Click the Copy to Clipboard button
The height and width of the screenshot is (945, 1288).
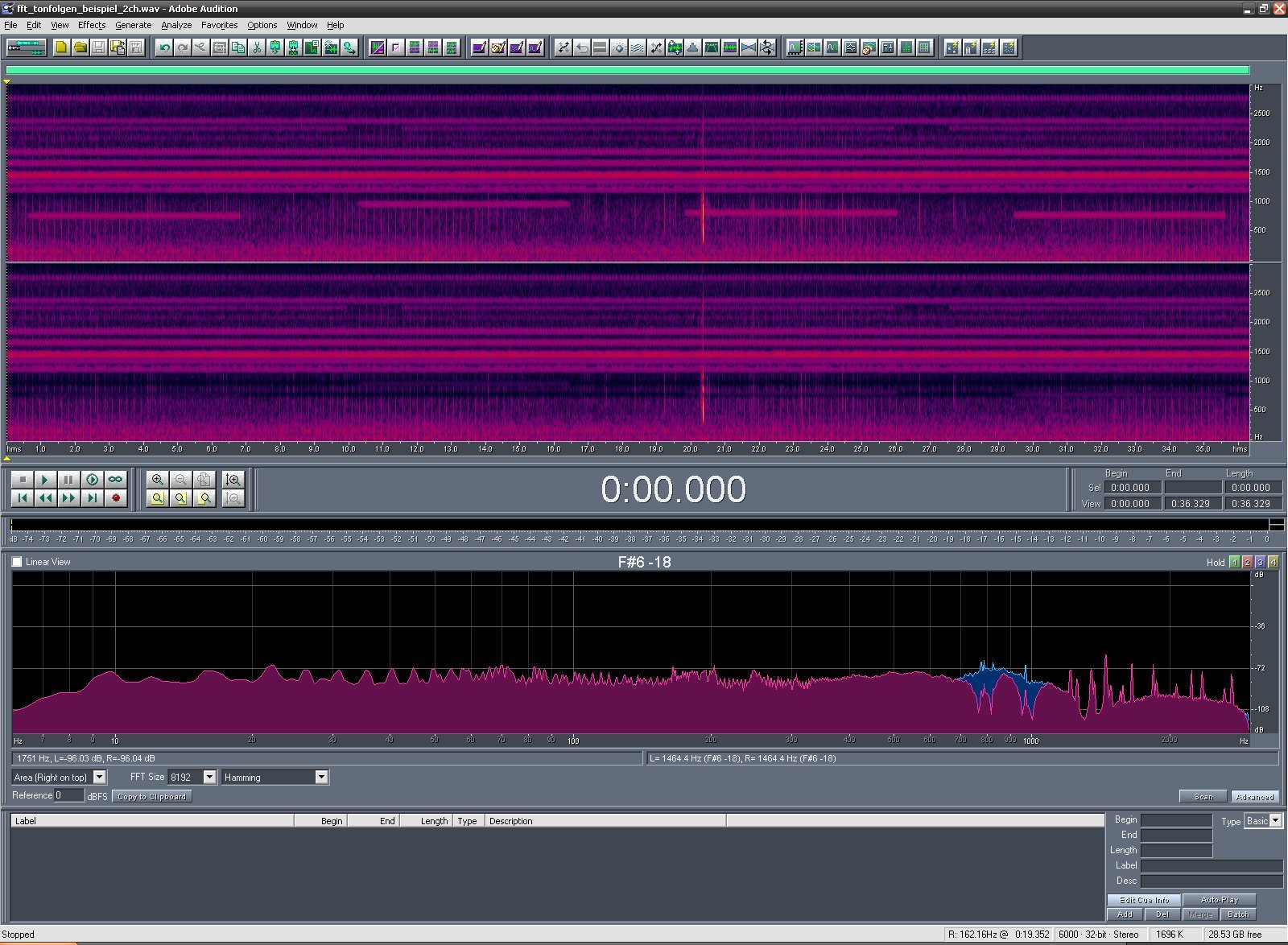(151, 796)
